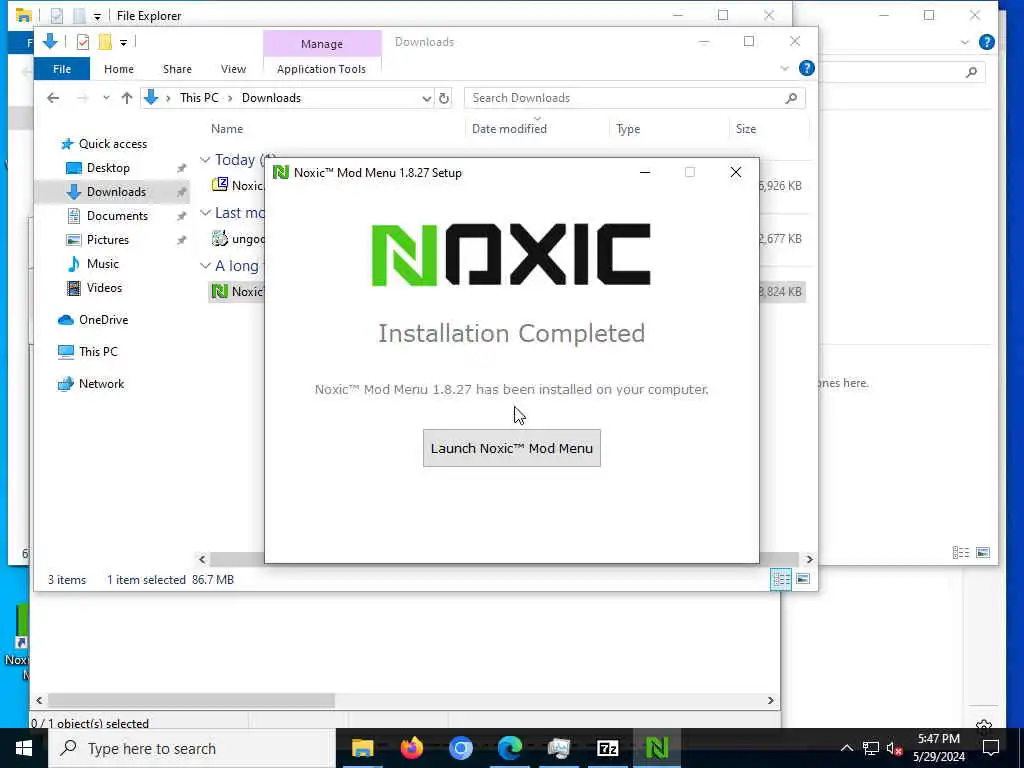Expand ribbon chevron in Downloads window
The height and width of the screenshot is (768, 1024).
coord(784,68)
